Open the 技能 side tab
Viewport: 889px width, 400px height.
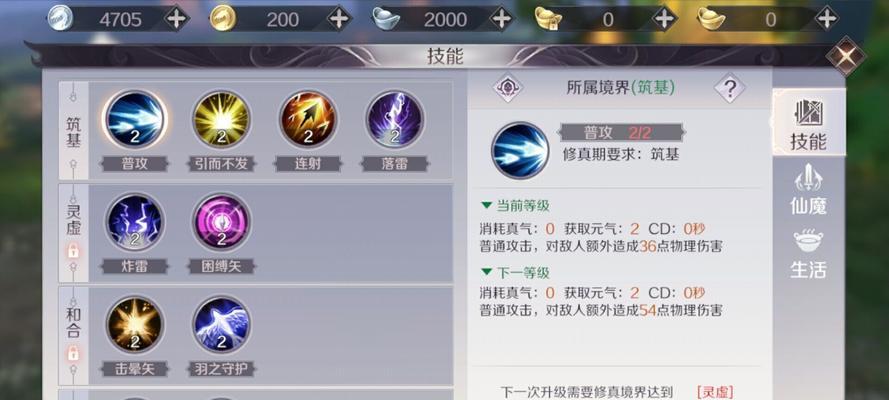click(x=808, y=124)
